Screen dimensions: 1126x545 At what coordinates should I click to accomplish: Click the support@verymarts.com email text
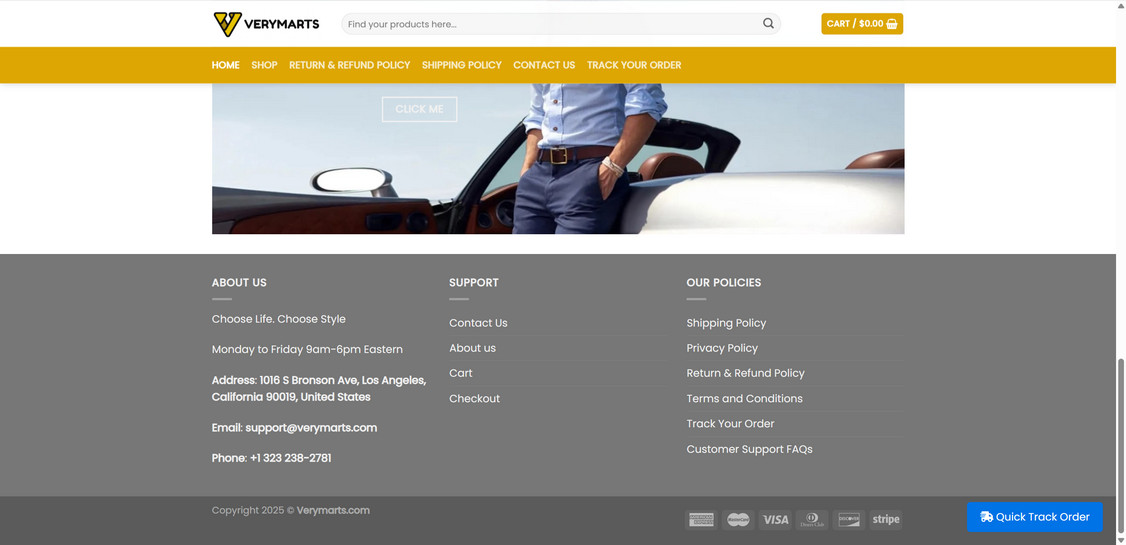pos(311,428)
